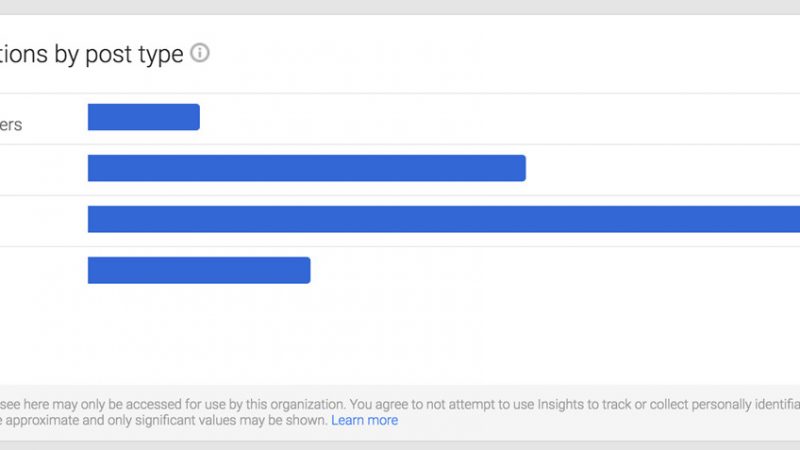Screen dimensions: 800x450
Task: Click empty space right of the second bar
Action: [660, 168]
